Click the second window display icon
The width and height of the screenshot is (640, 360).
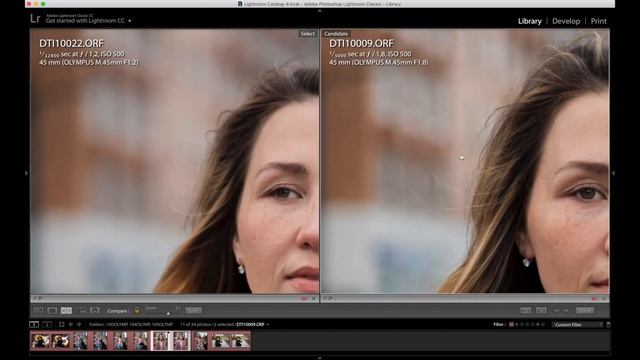(x=47, y=324)
